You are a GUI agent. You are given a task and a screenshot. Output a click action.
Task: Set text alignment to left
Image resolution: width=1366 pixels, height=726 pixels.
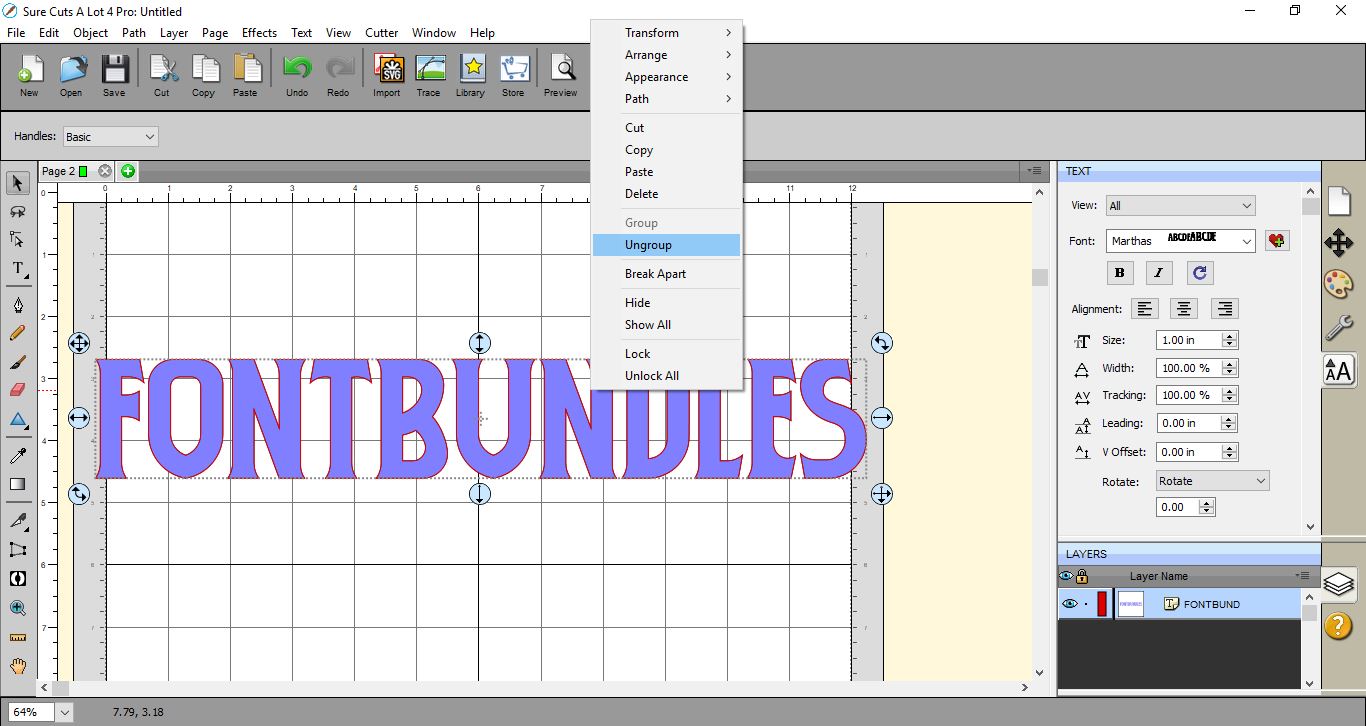coord(1145,309)
